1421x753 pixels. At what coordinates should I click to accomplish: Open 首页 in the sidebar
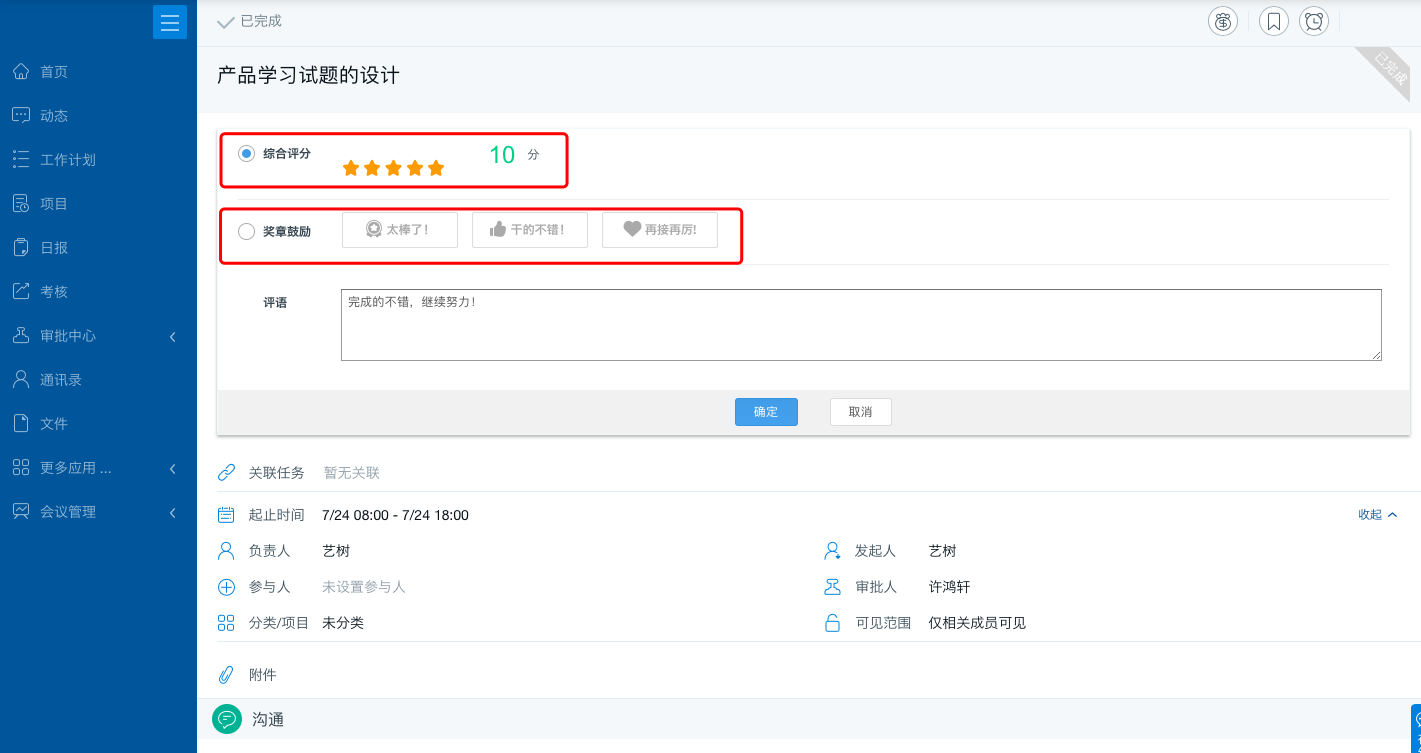click(x=54, y=72)
